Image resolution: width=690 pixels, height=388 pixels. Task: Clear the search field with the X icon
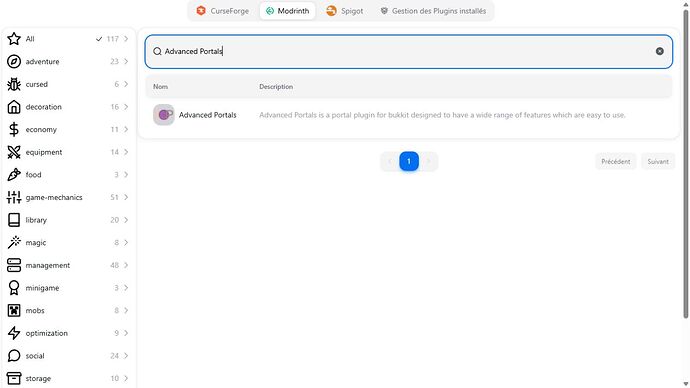(x=660, y=51)
